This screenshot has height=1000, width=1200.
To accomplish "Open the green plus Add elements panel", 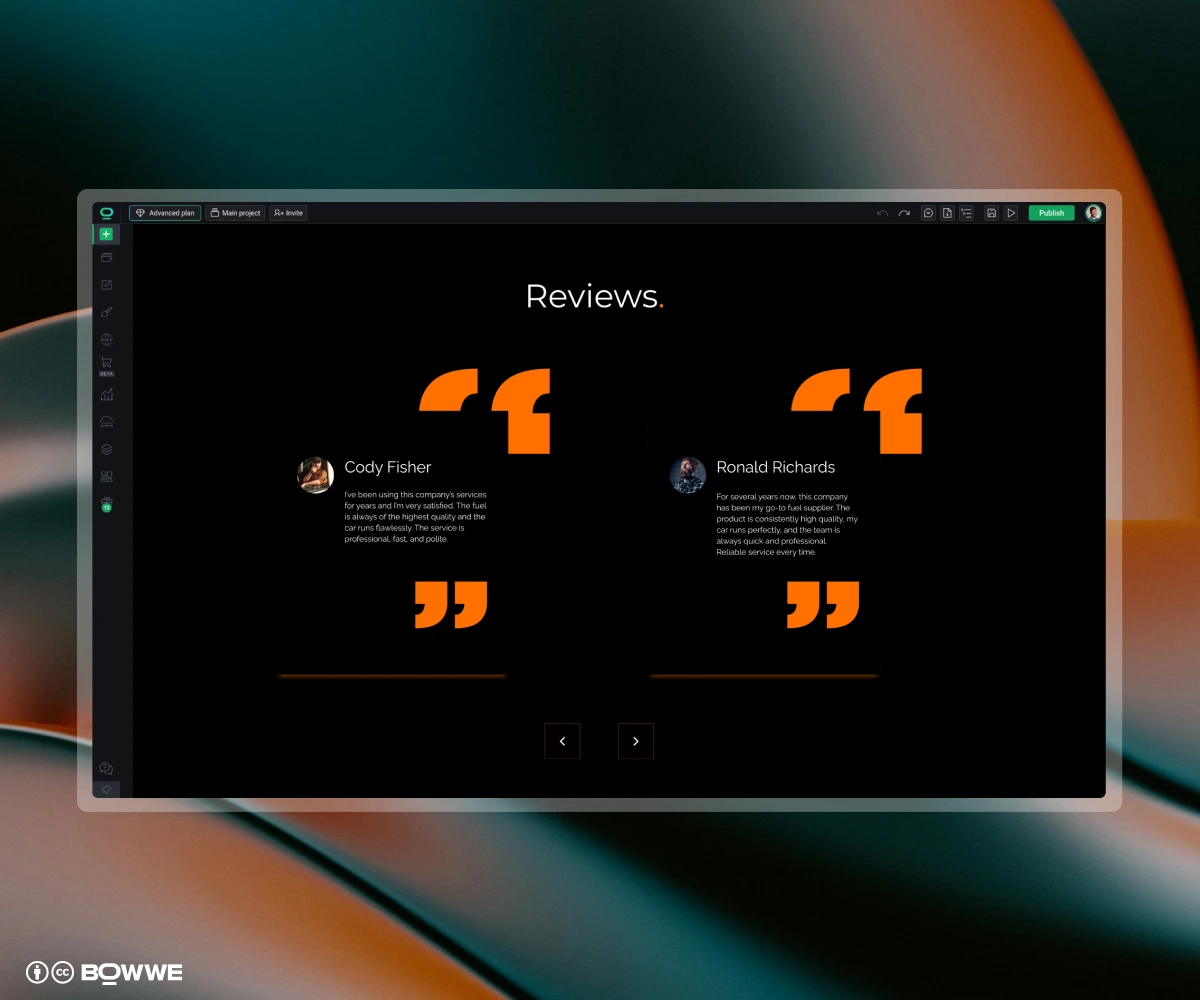I will pyautogui.click(x=106, y=234).
